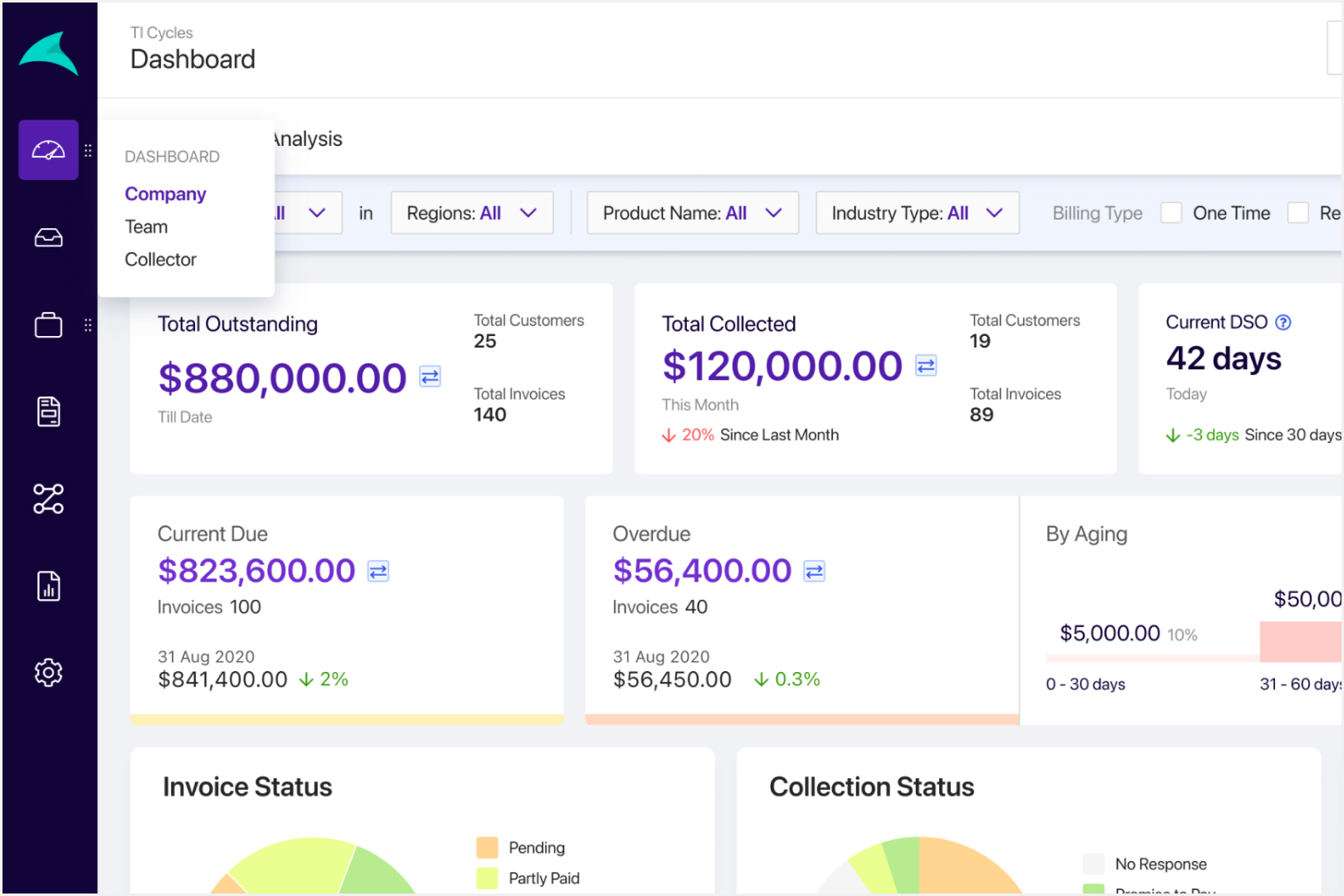The height and width of the screenshot is (896, 1344).
Task: Click currency swap icon next to $120,000.00
Action: [x=926, y=365]
